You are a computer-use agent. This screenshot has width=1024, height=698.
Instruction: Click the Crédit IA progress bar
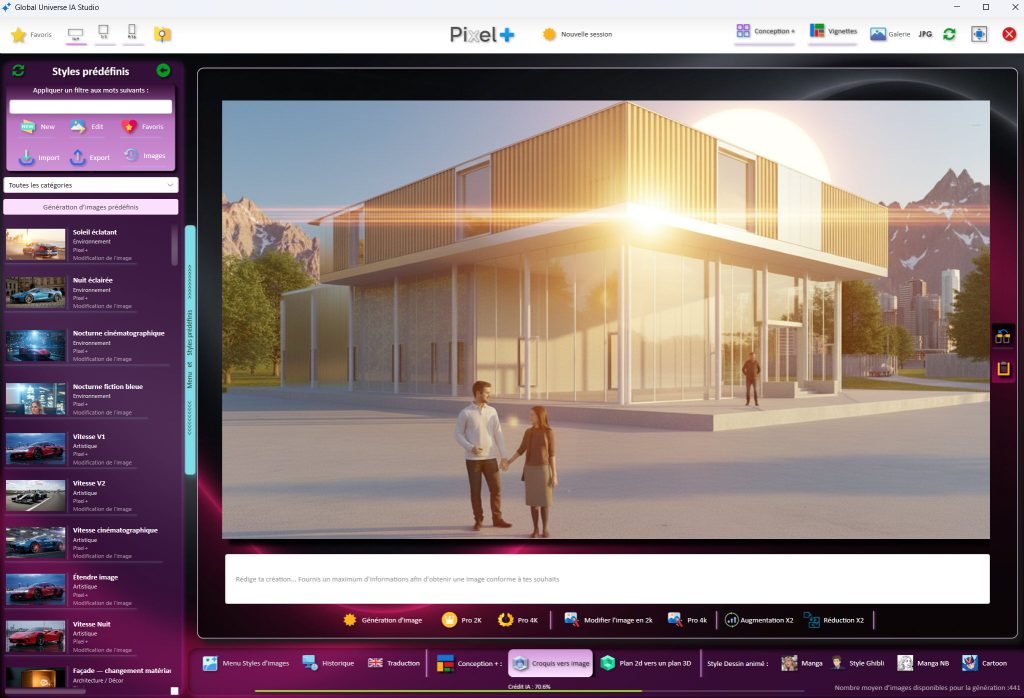tap(528, 690)
